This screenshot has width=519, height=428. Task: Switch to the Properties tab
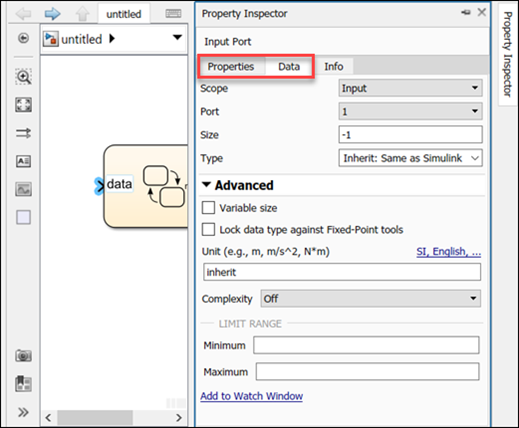point(231,66)
